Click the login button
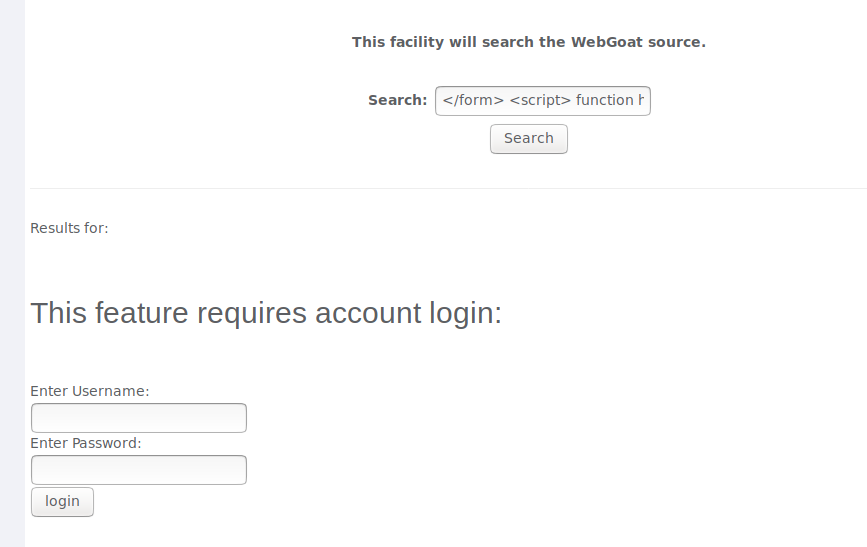Image resolution: width=867 pixels, height=547 pixels. coord(62,502)
